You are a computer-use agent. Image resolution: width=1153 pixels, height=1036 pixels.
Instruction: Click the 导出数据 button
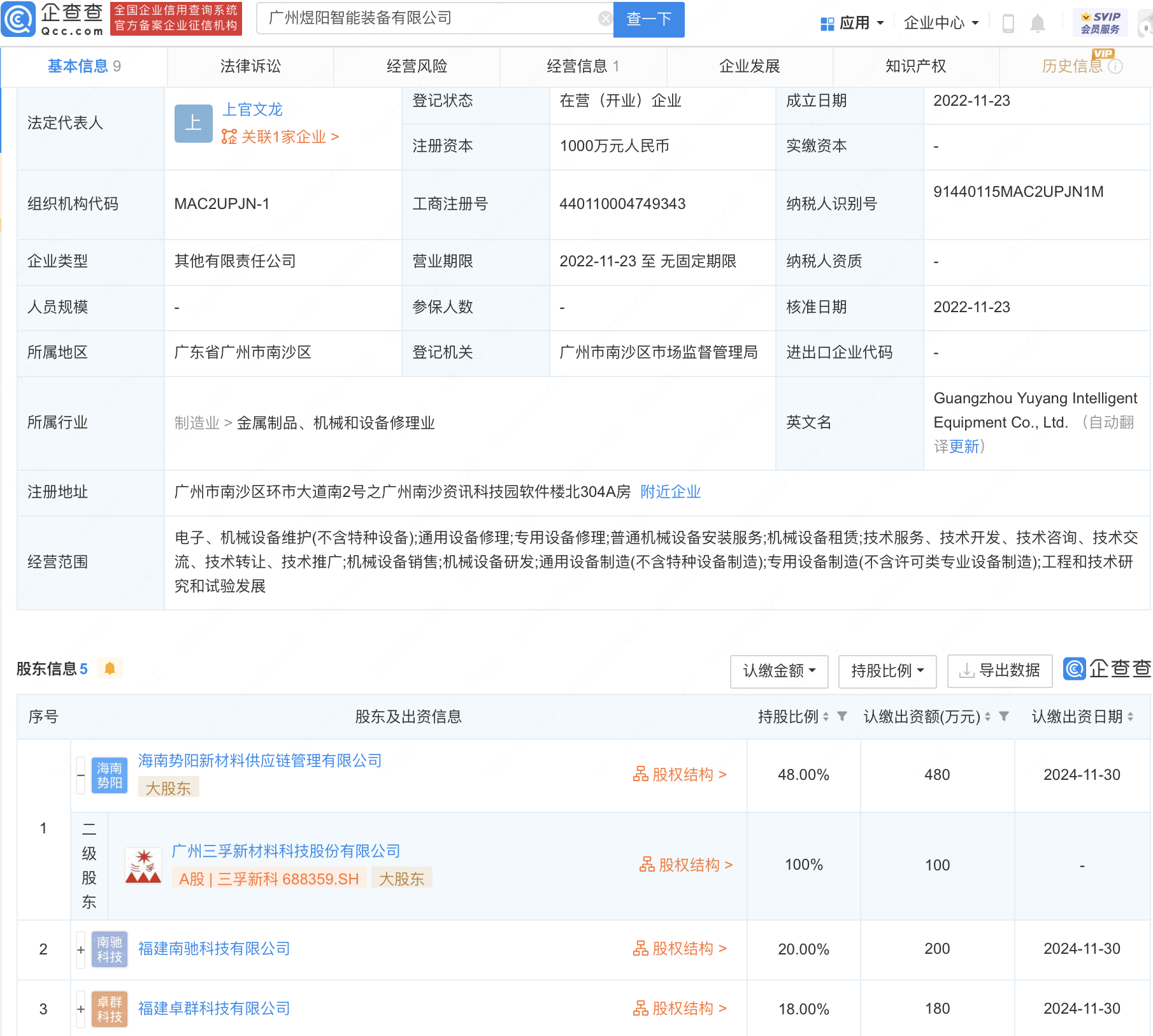(x=999, y=671)
